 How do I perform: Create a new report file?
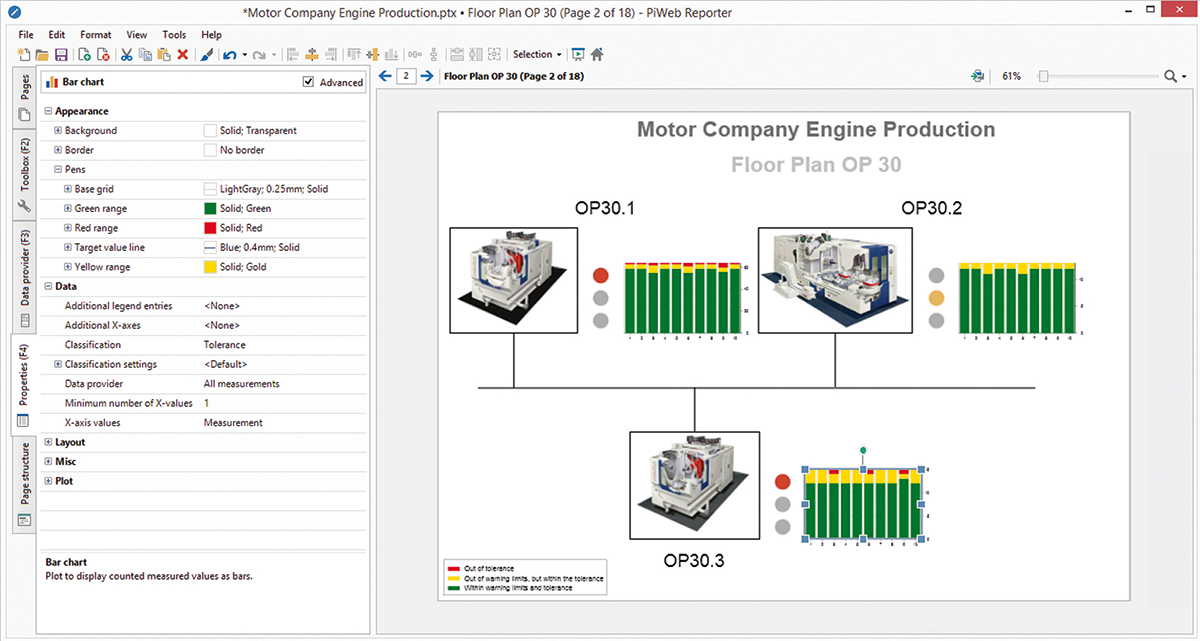(x=24, y=55)
